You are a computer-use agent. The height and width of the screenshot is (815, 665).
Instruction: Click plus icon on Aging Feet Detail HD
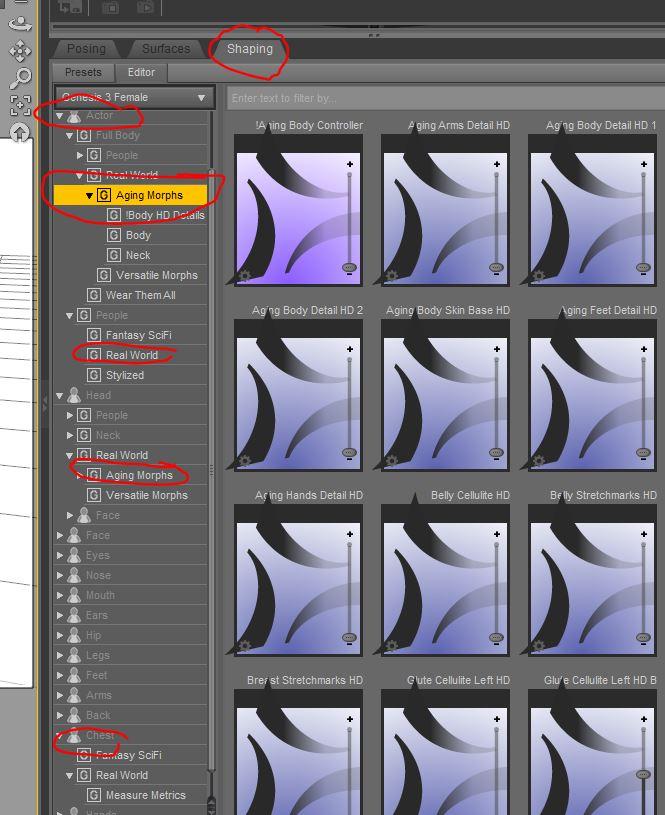(x=644, y=349)
